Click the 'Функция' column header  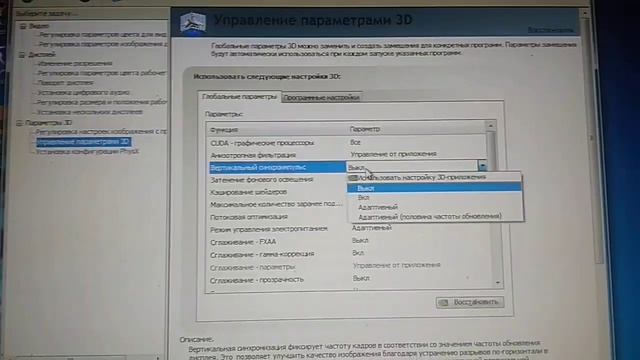(x=224, y=130)
